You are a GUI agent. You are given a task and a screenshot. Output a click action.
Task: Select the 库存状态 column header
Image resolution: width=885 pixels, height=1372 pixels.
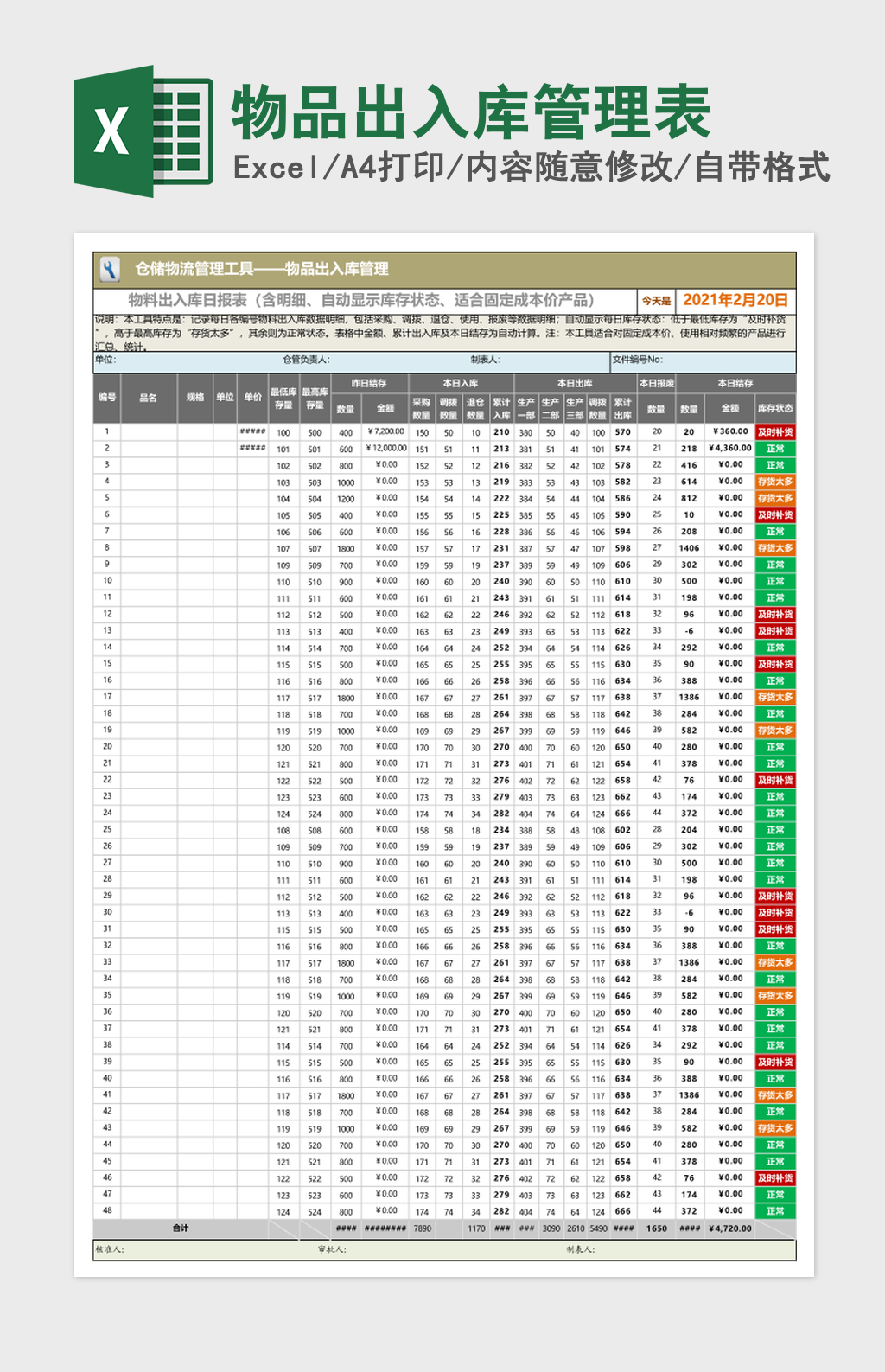point(775,408)
